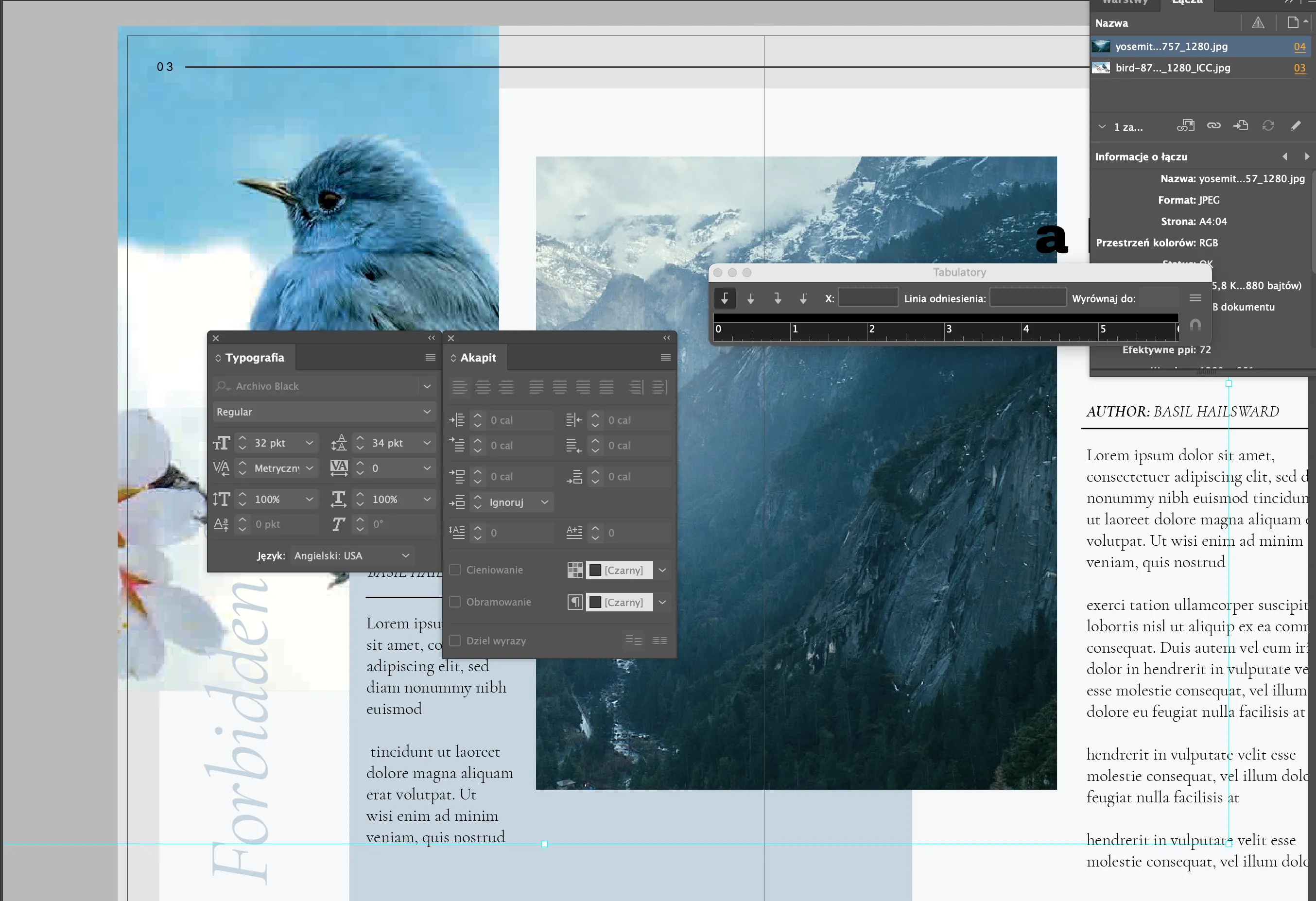
Task: Click the Go To Link icon
Action: [1241, 126]
